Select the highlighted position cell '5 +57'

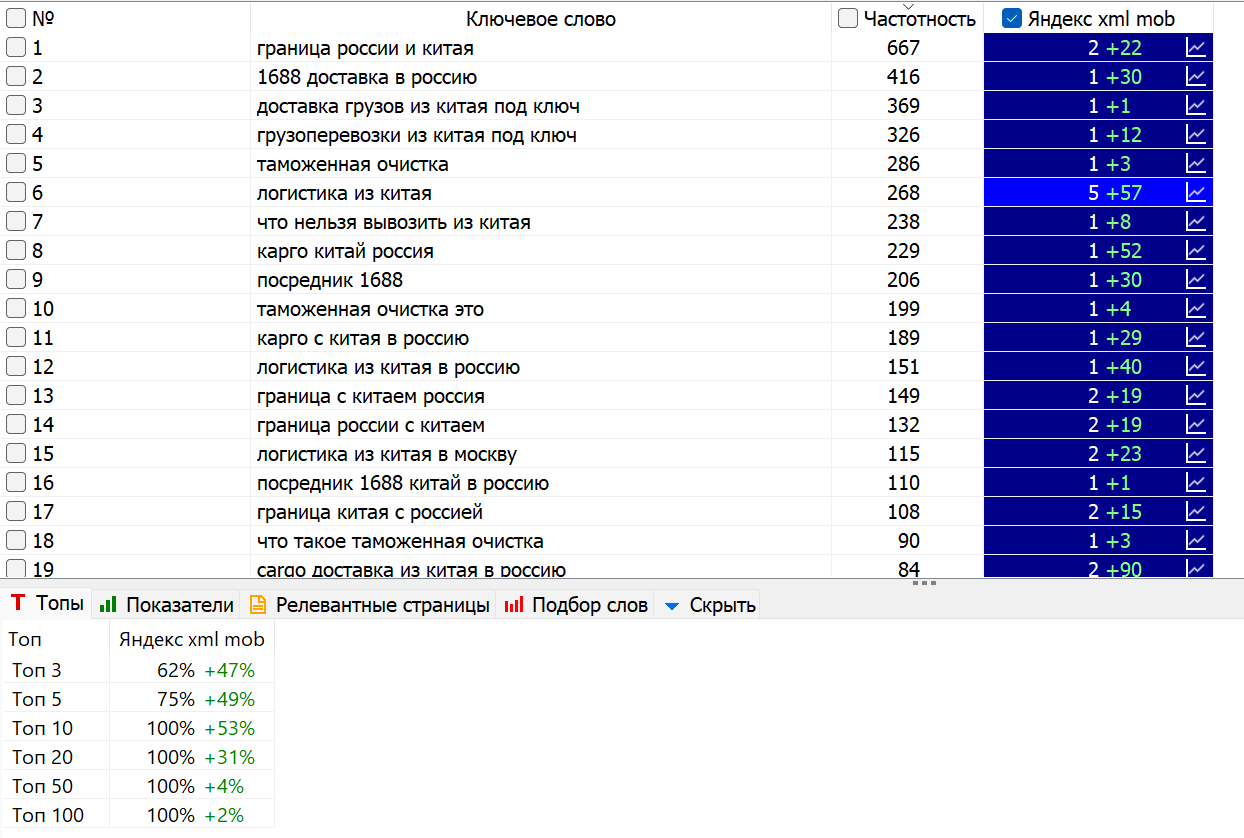1114,193
